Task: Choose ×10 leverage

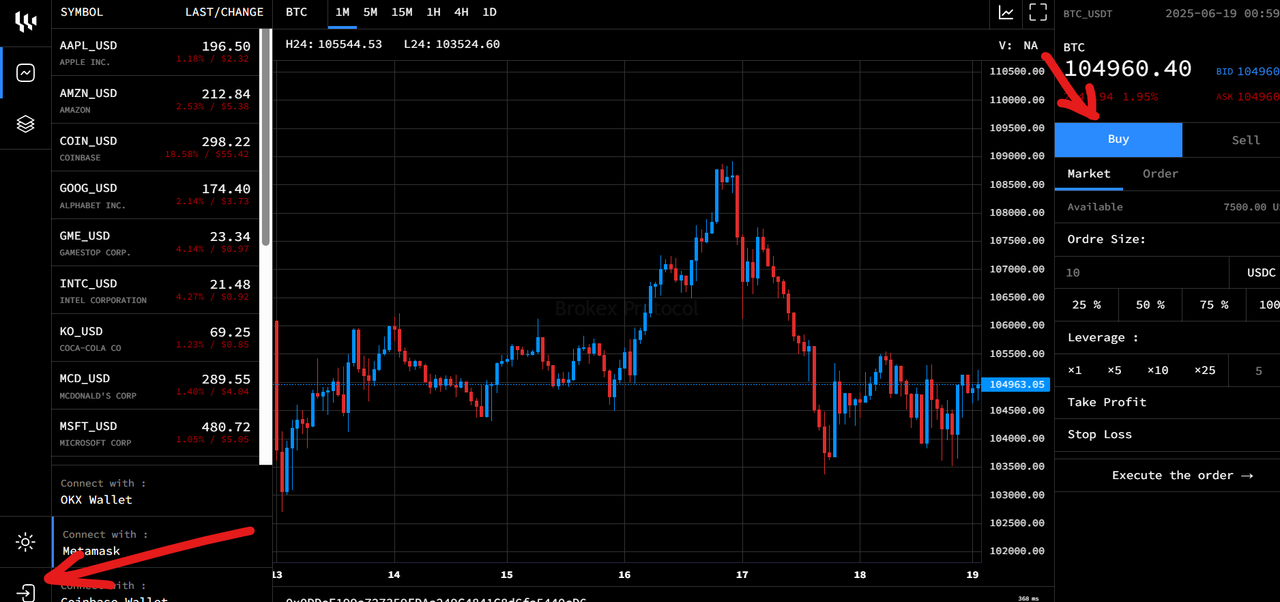Action: pyautogui.click(x=1158, y=371)
